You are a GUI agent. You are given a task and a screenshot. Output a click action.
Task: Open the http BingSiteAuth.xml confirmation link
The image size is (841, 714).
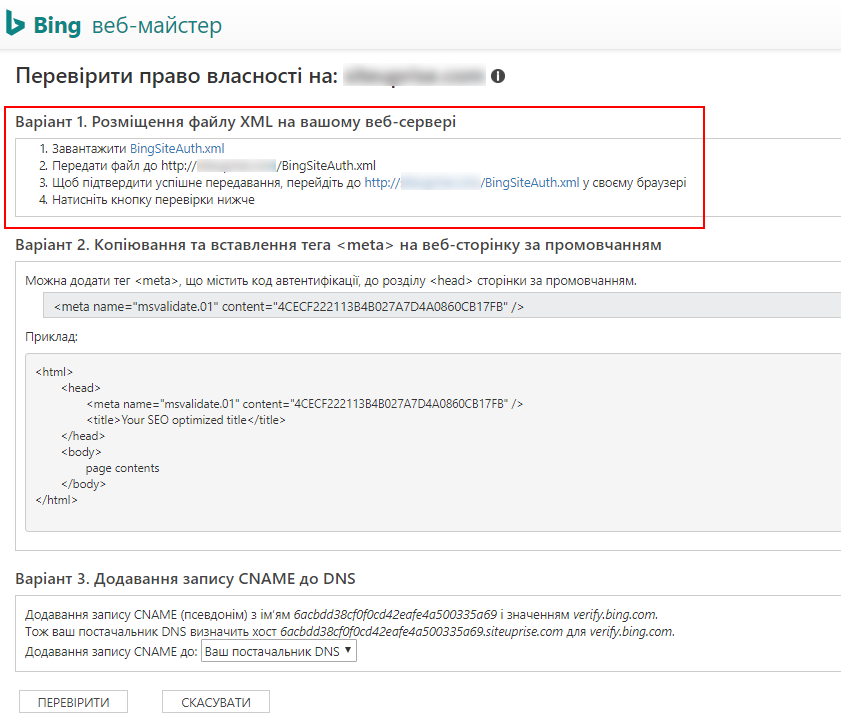[471, 183]
